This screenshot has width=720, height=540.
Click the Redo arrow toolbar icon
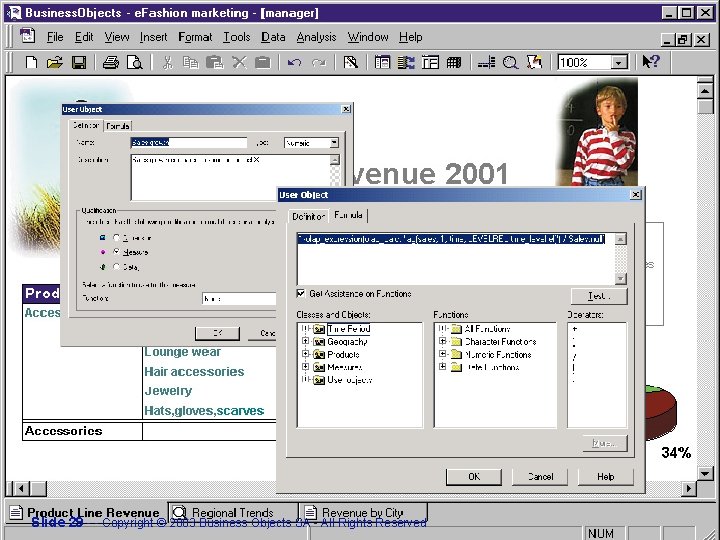click(x=319, y=62)
